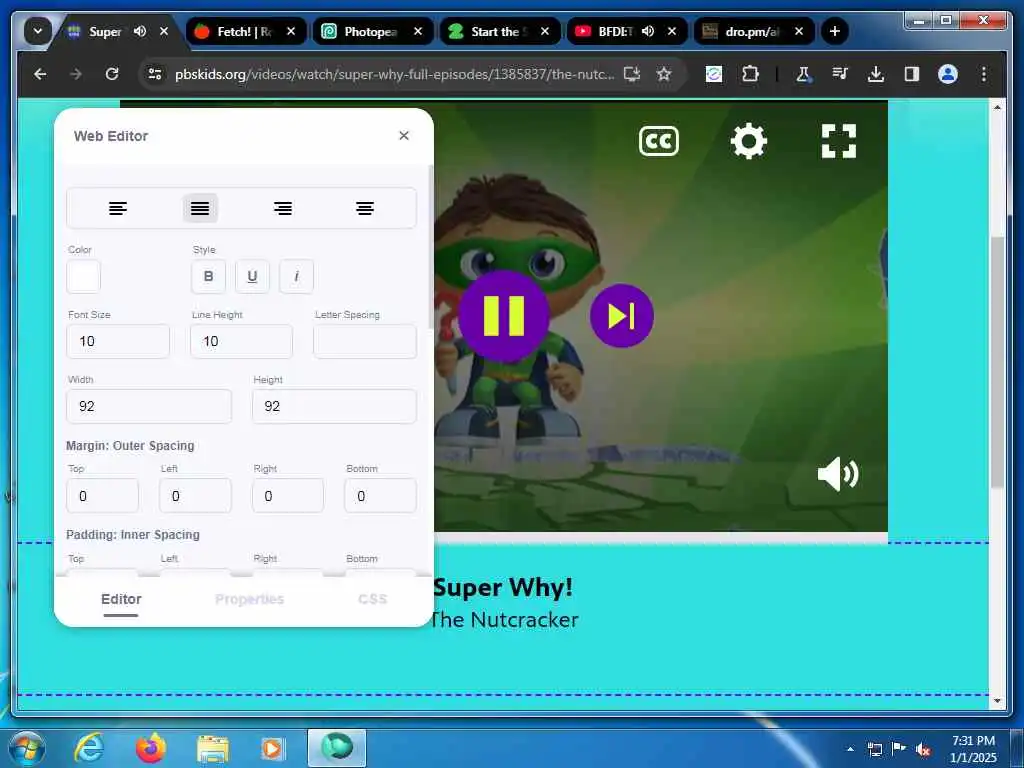Click the Margin Right field
This screenshot has height=768, width=1024.
click(x=288, y=496)
